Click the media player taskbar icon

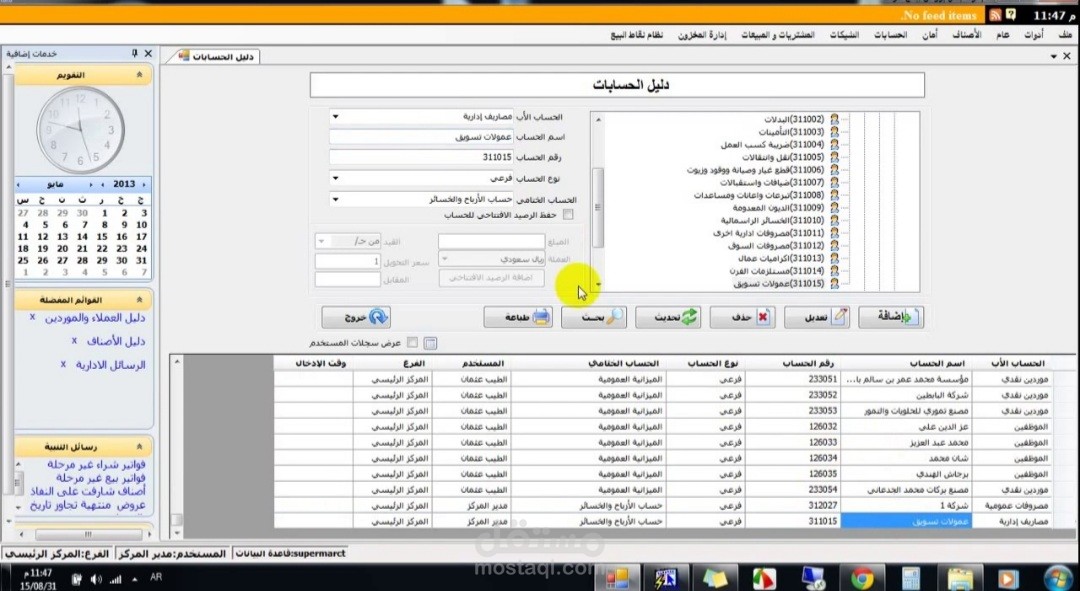[x=1008, y=577]
